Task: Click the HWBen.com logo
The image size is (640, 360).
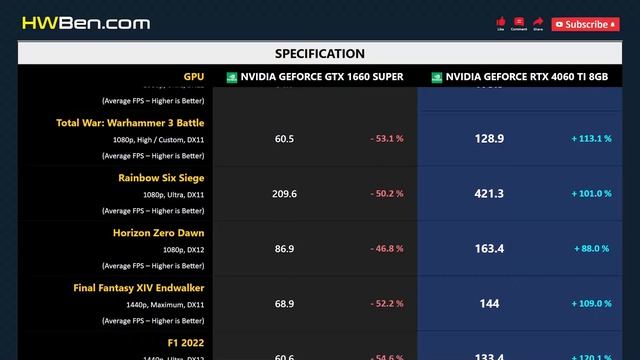Action: [86, 23]
